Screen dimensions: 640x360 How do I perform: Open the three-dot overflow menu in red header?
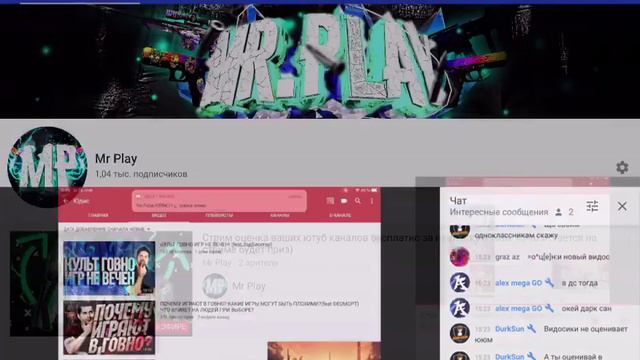pyautogui.click(x=372, y=201)
